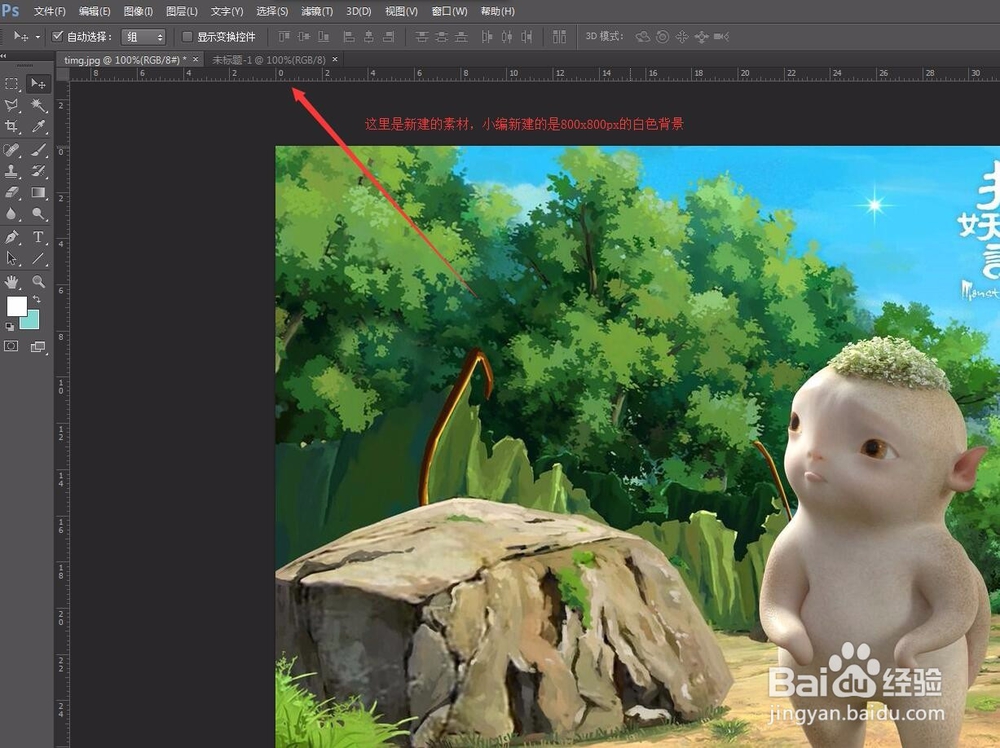Click distribute right edges icon
The image size is (1000, 748).
coord(526,37)
